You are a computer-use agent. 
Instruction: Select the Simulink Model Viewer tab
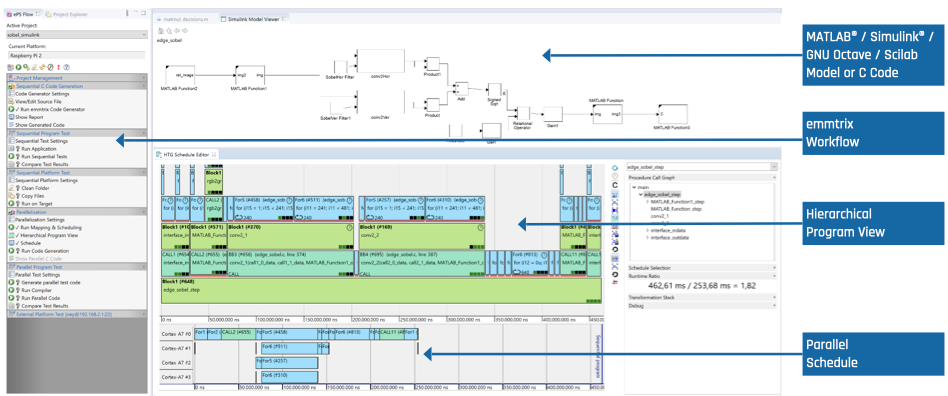pyautogui.click(x=253, y=19)
